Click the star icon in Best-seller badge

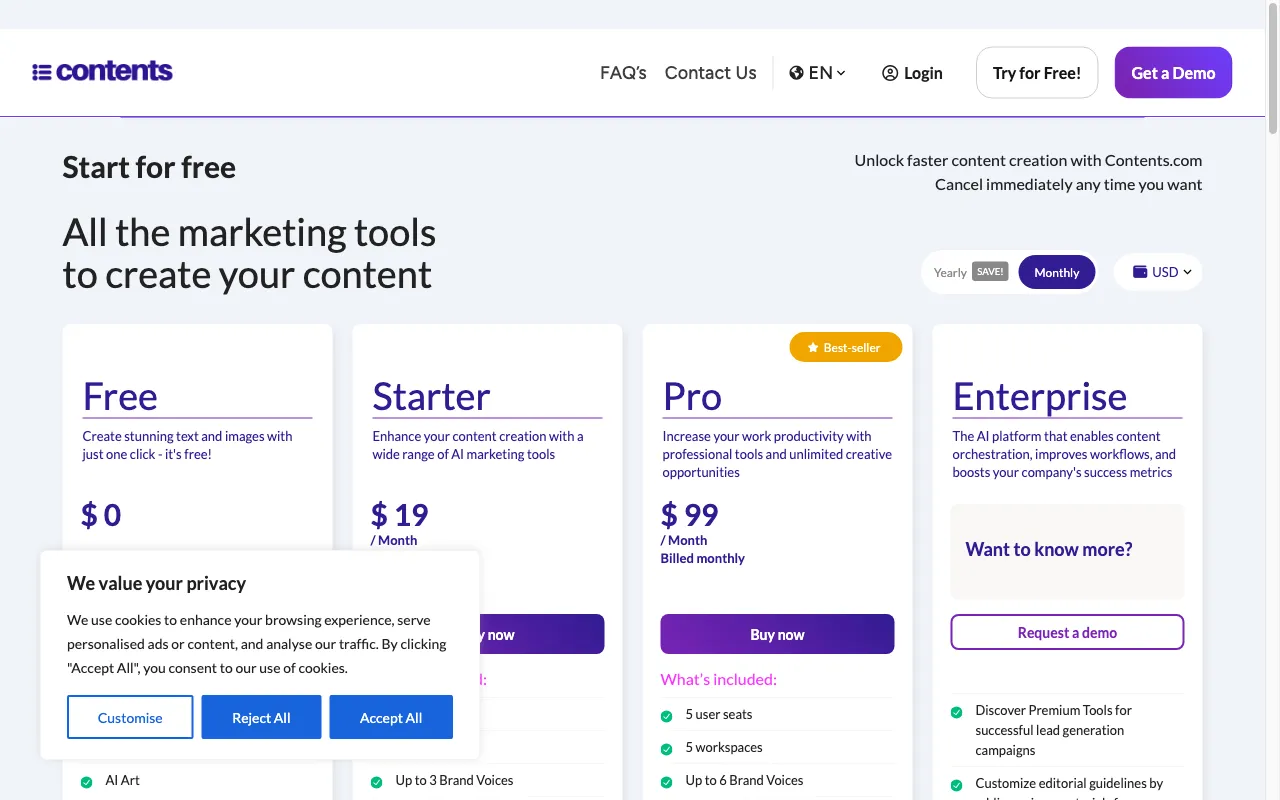812,348
